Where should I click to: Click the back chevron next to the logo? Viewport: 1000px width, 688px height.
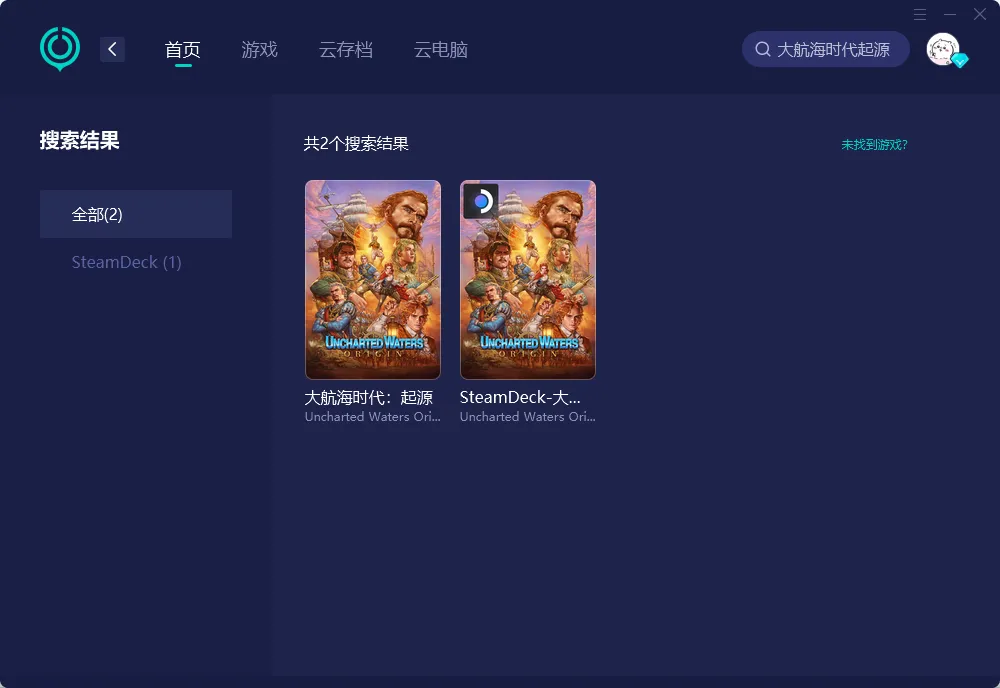coord(112,48)
